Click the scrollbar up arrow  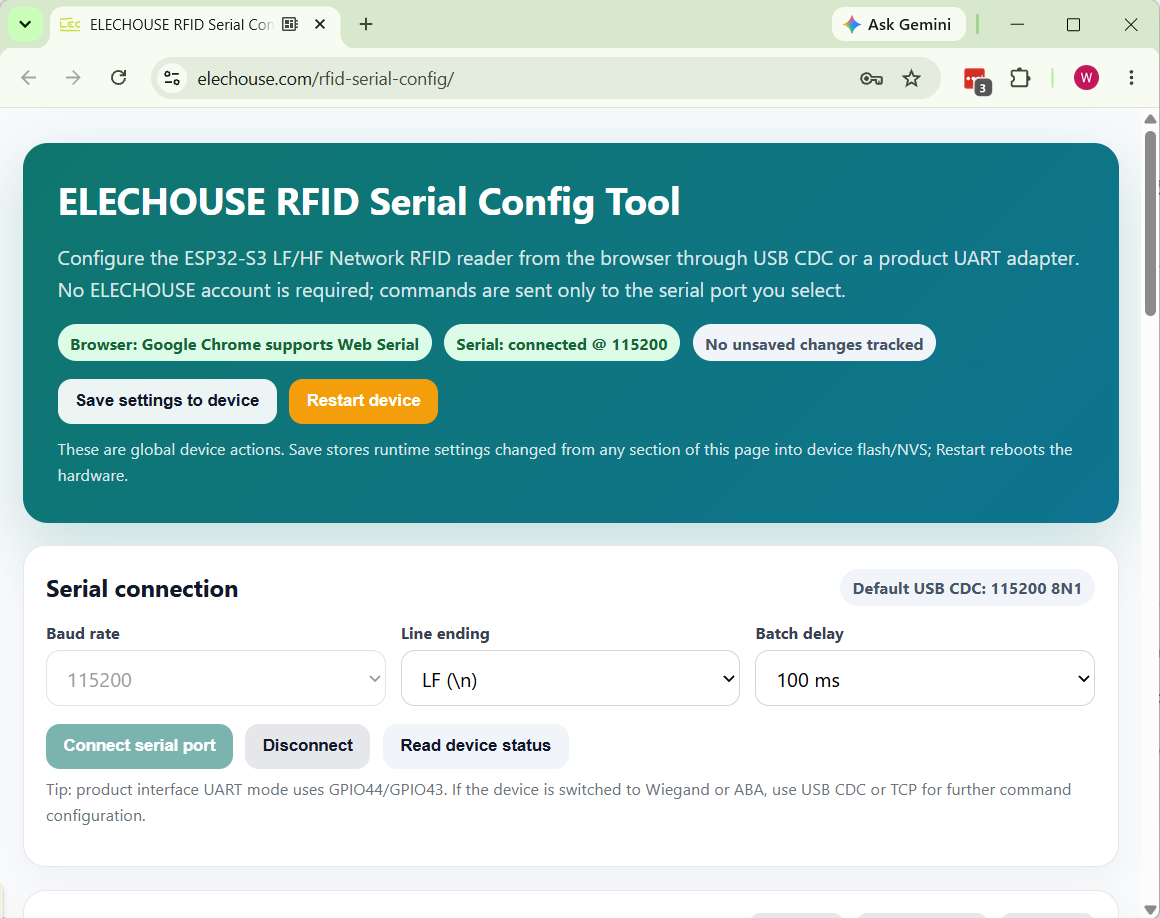1150,118
